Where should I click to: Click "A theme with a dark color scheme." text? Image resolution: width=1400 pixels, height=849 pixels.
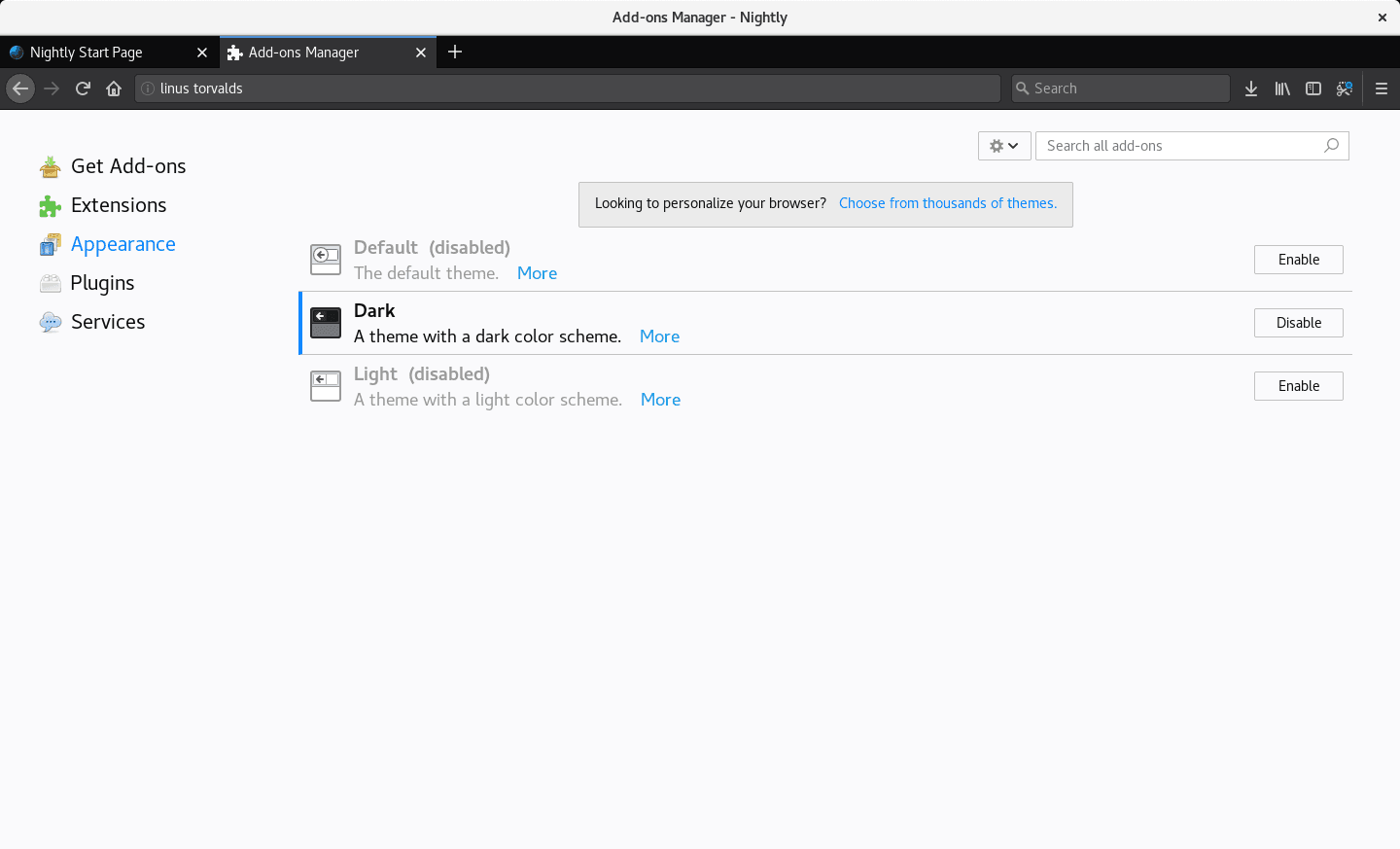pyautogui.click(x=487, y=336)
